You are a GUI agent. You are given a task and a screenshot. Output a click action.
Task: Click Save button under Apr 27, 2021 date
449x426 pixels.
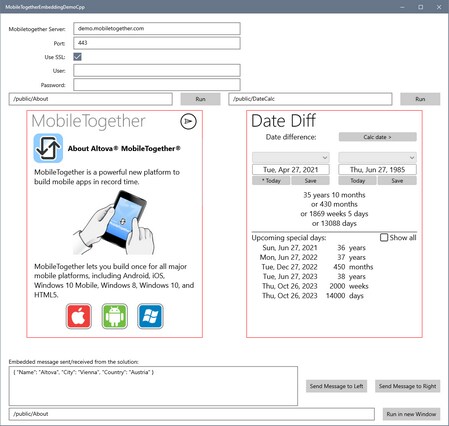pos(310,181)
